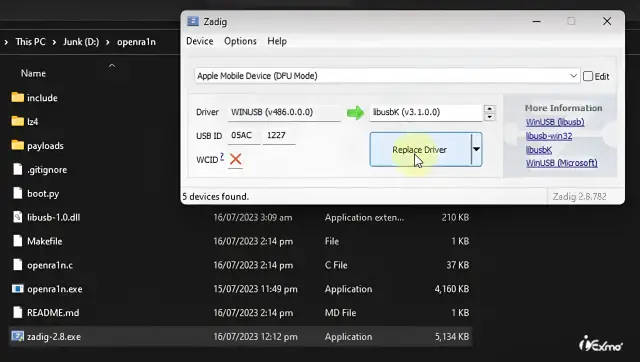
Task: Open the Device menu
Action: [200, 41]
